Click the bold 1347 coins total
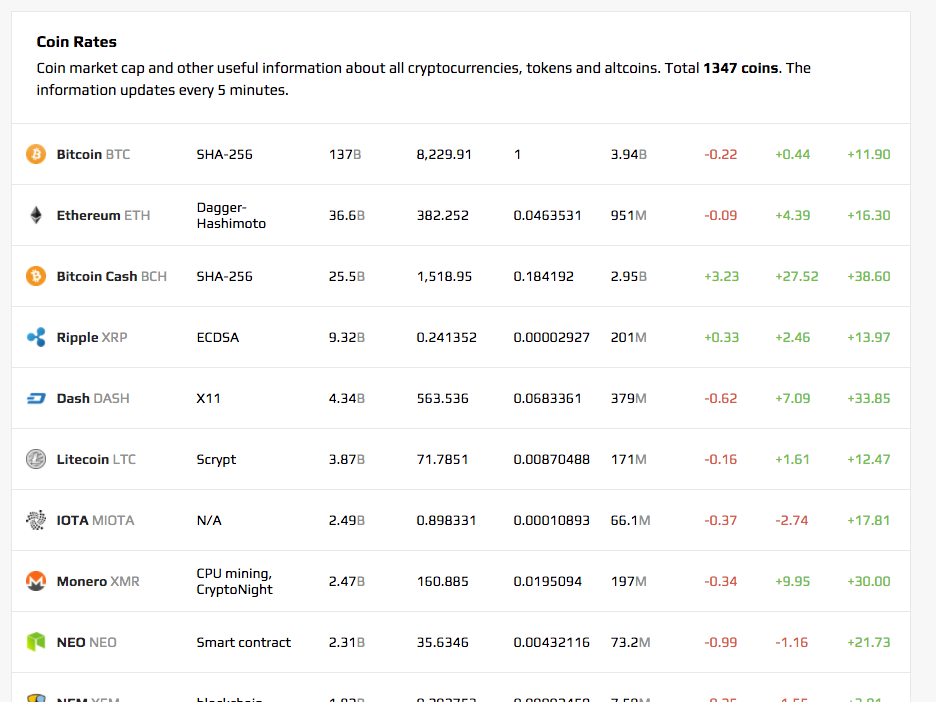This screenshot has width=936, height=702. [741, 68]
